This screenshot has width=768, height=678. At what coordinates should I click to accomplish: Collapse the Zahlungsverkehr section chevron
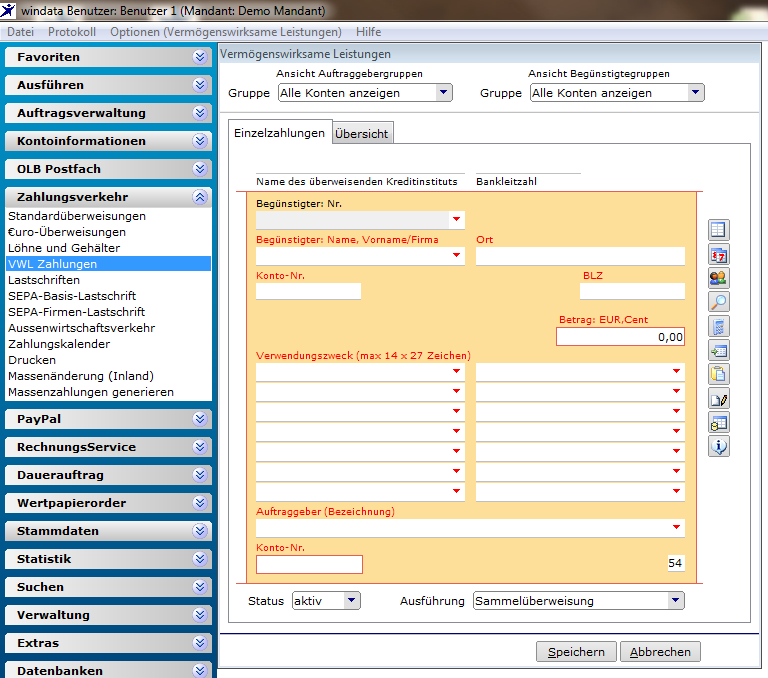pyautogui.click(x=200, y=197)
